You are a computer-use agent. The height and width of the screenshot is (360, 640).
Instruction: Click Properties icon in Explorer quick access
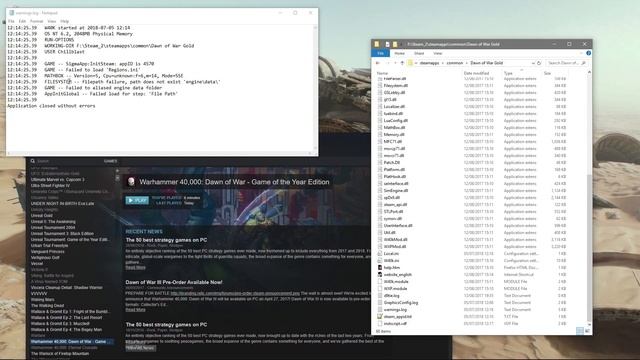tap(387, 44)
